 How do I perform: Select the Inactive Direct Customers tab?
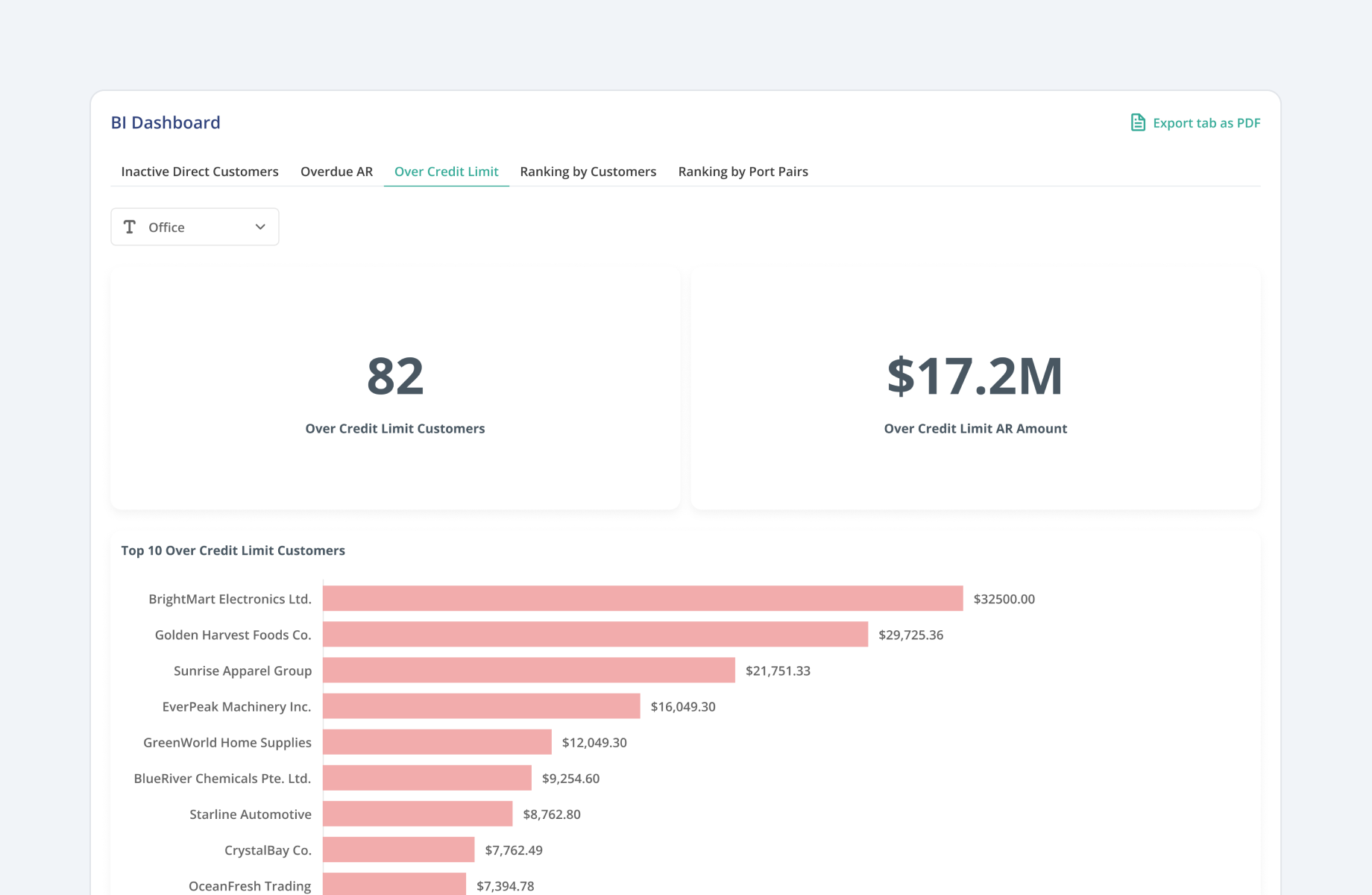[199, 172]
